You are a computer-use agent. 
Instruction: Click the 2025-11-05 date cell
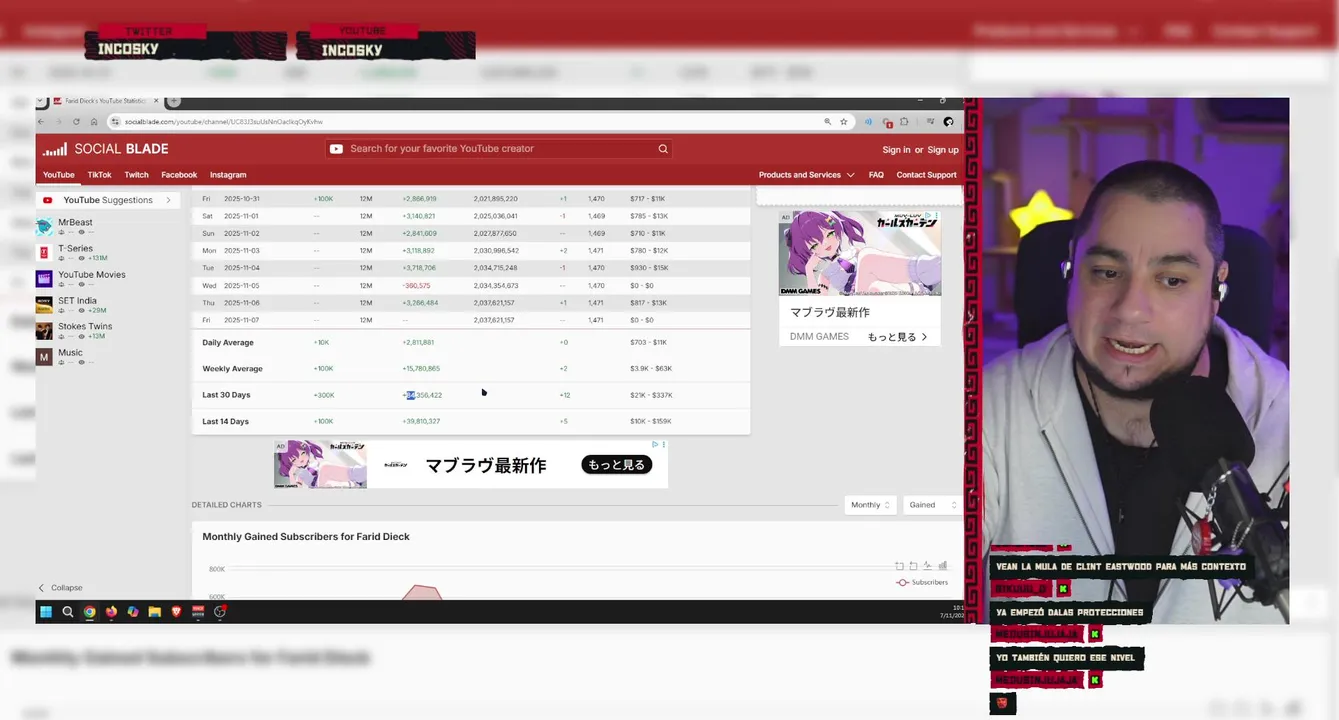242,286
